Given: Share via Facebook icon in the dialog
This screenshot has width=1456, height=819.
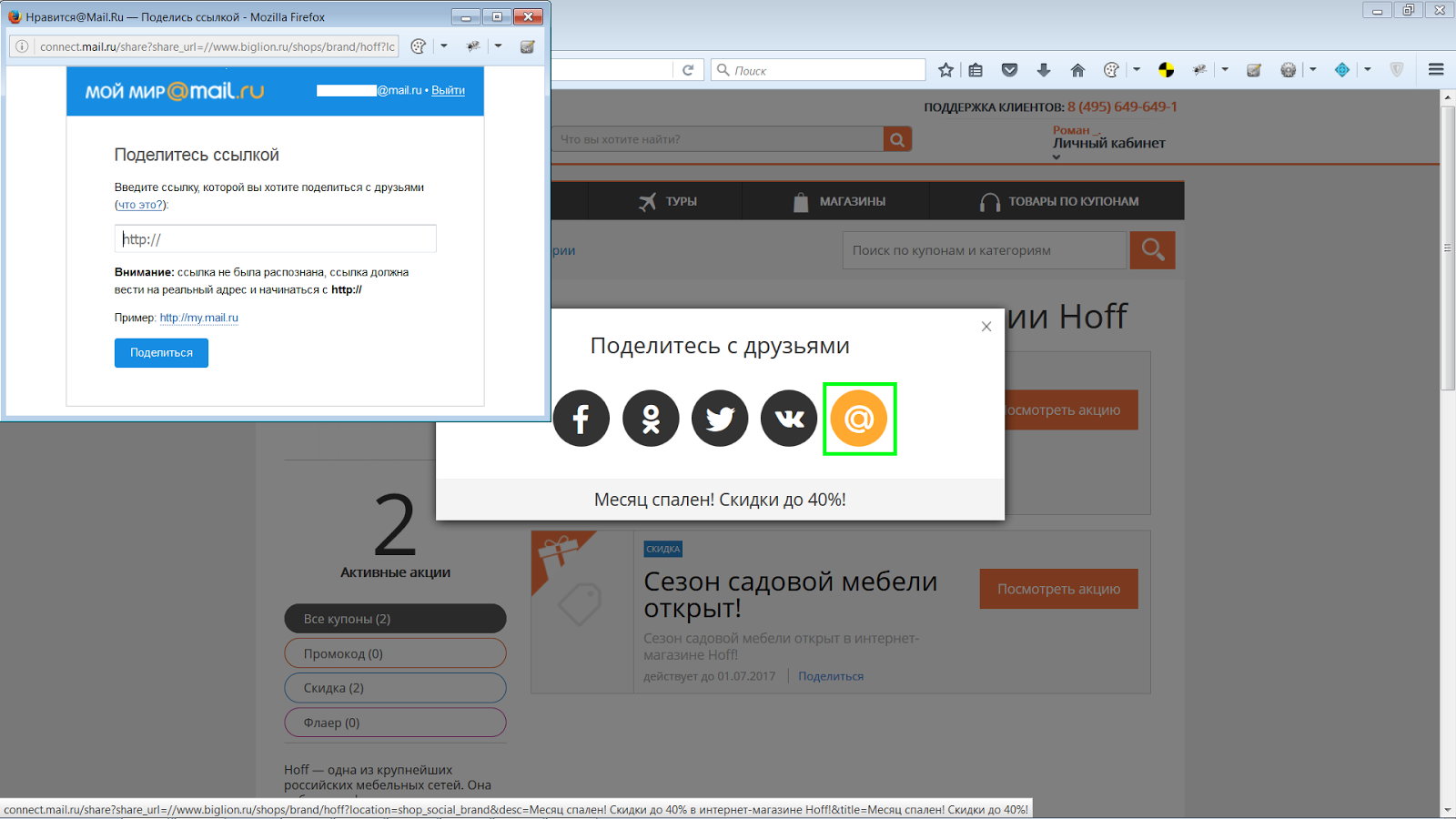Looking at the screenshot, I should [x=581, y=419].
